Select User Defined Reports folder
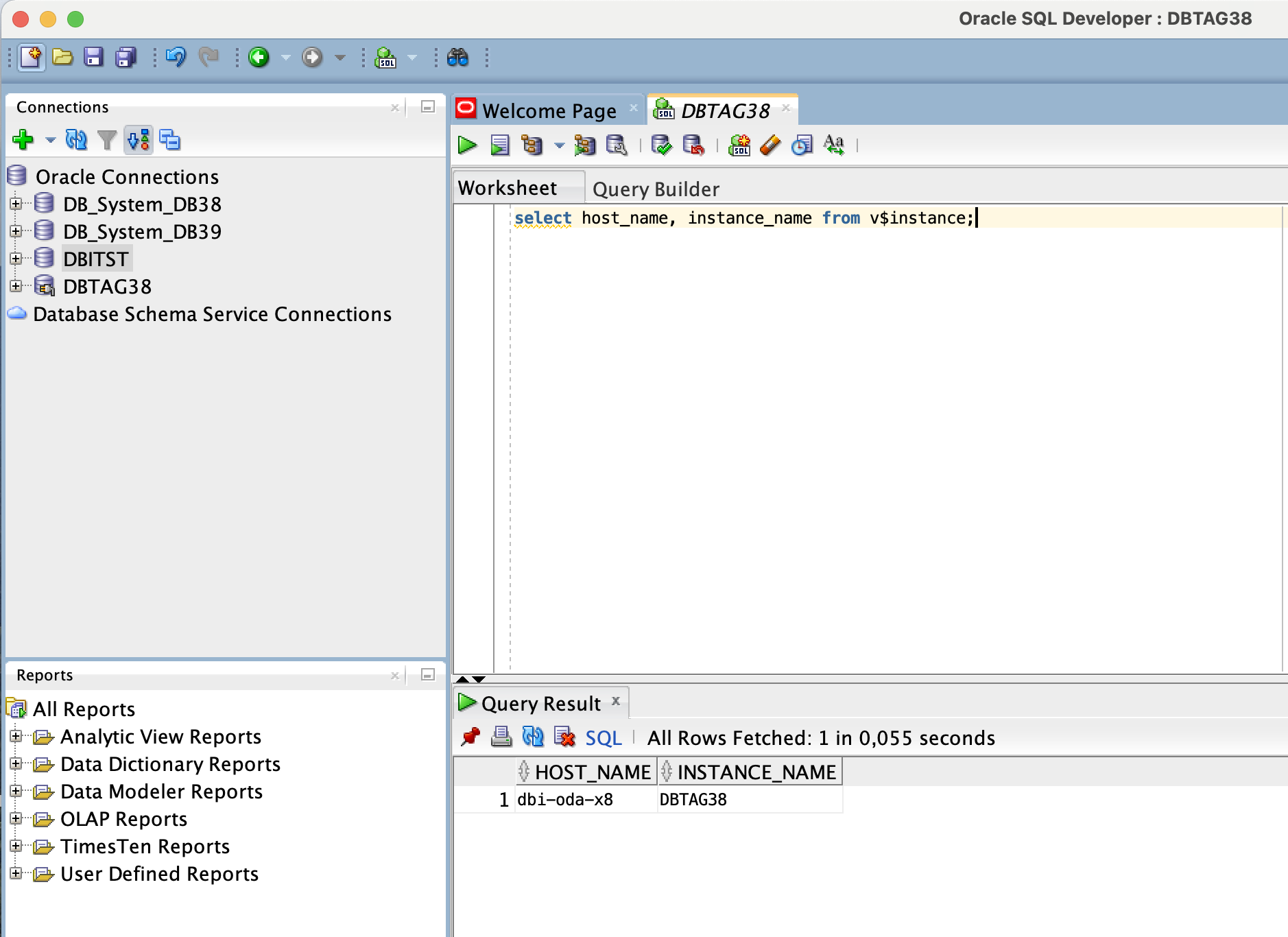The height and width of the screenshot is (937, 1288). click(159, 874)
